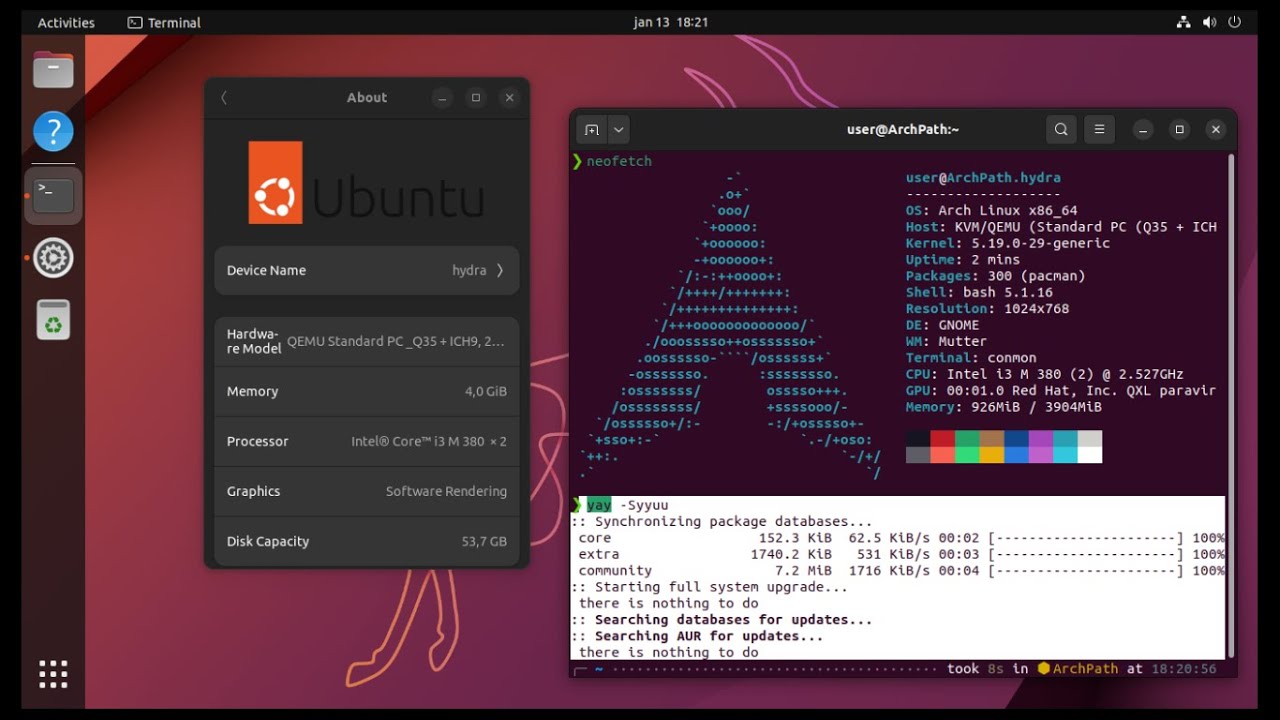Screen dimensions: 1280x720
Task: Click the highlighted yay command
Action: (x=599, y=505)
